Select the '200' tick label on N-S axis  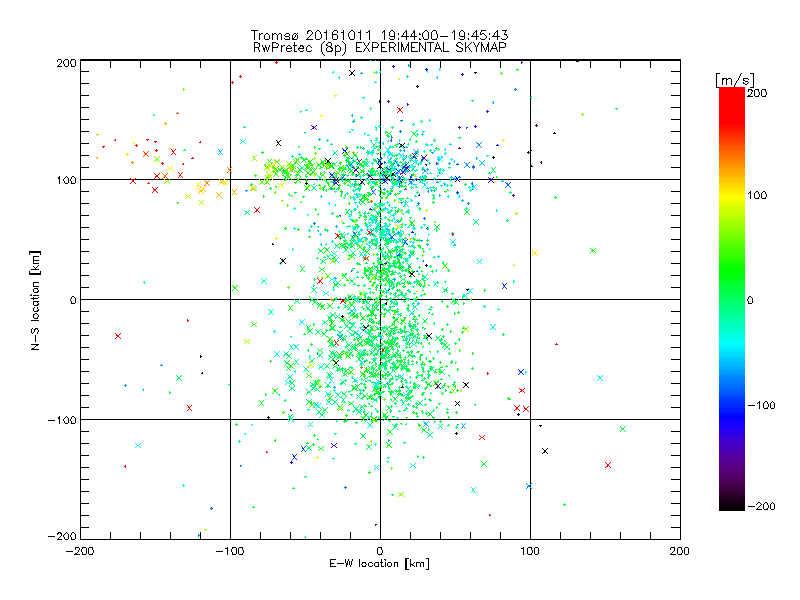[x=66, y=63]
